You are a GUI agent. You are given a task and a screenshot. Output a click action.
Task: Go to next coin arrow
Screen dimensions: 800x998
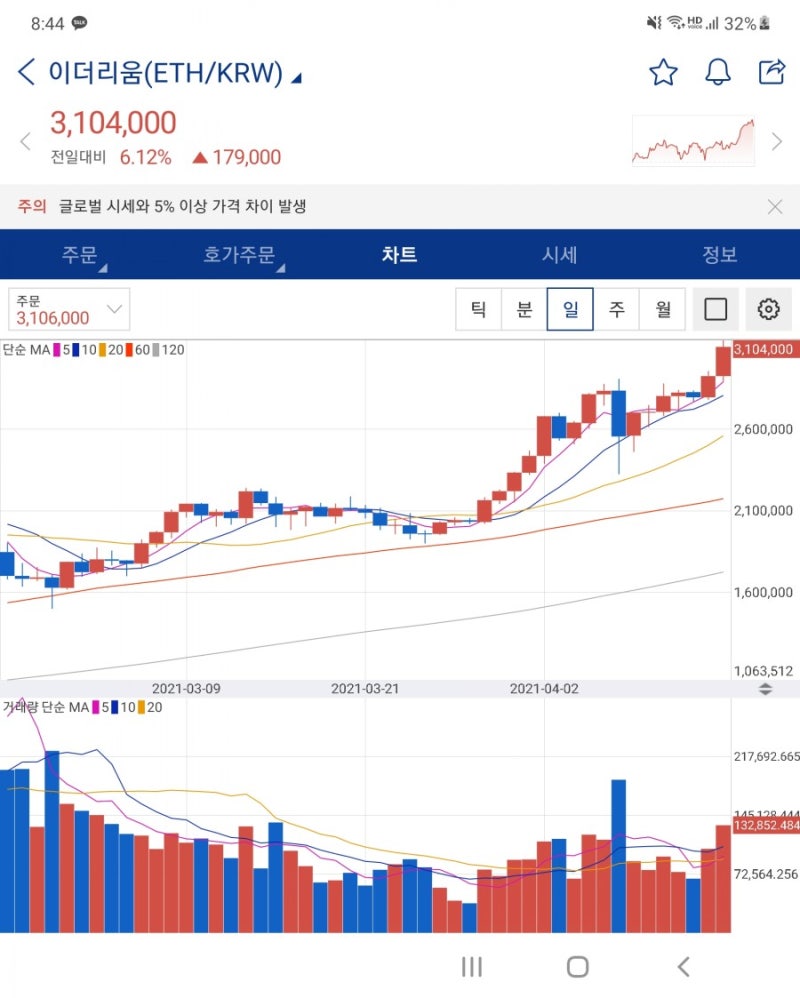point(776,141)
